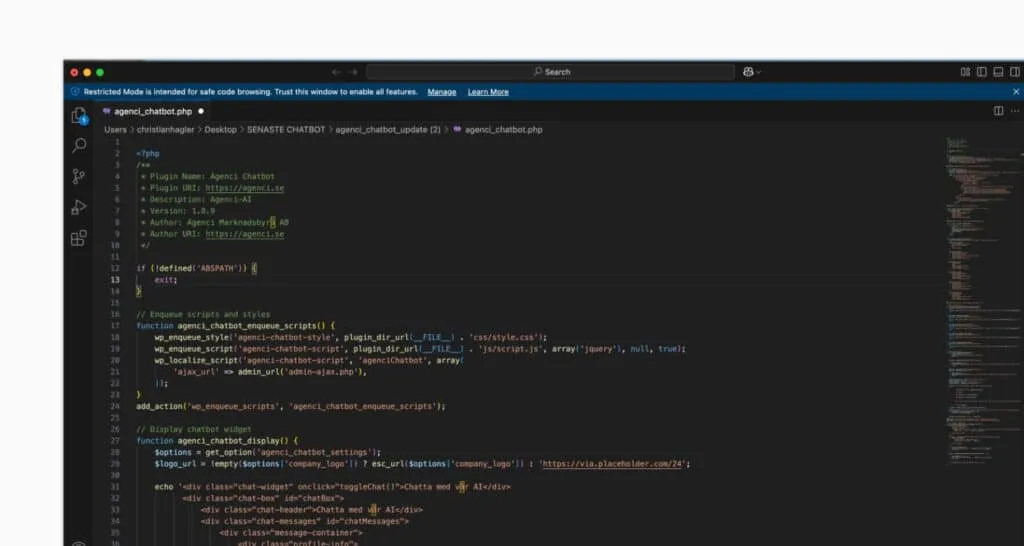Open the Run and Debug view
This screenshot has width=1024, height=546.
click(x=79, y=208)
